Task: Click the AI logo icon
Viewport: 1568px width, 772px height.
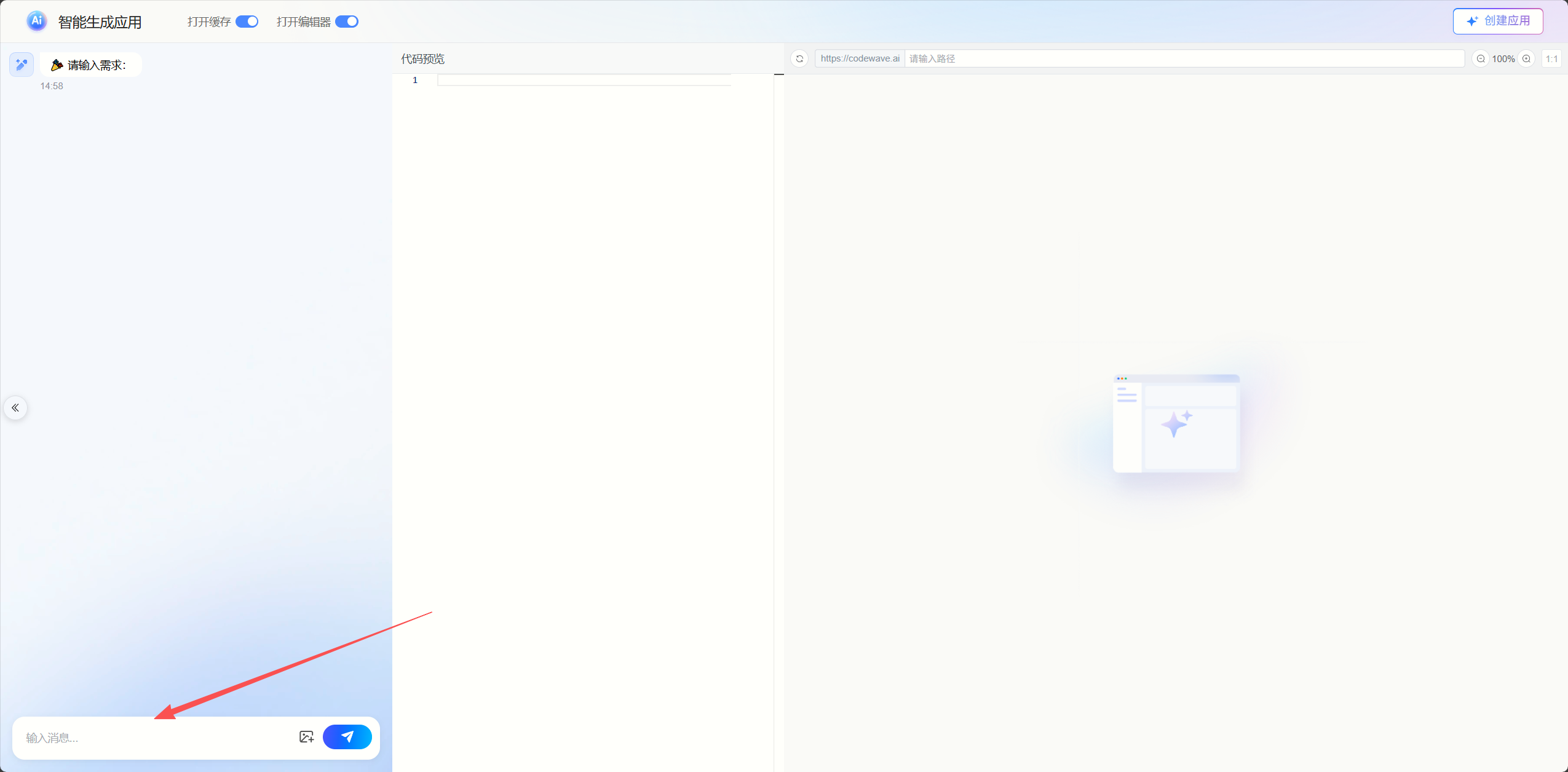Action: (37, 21)
